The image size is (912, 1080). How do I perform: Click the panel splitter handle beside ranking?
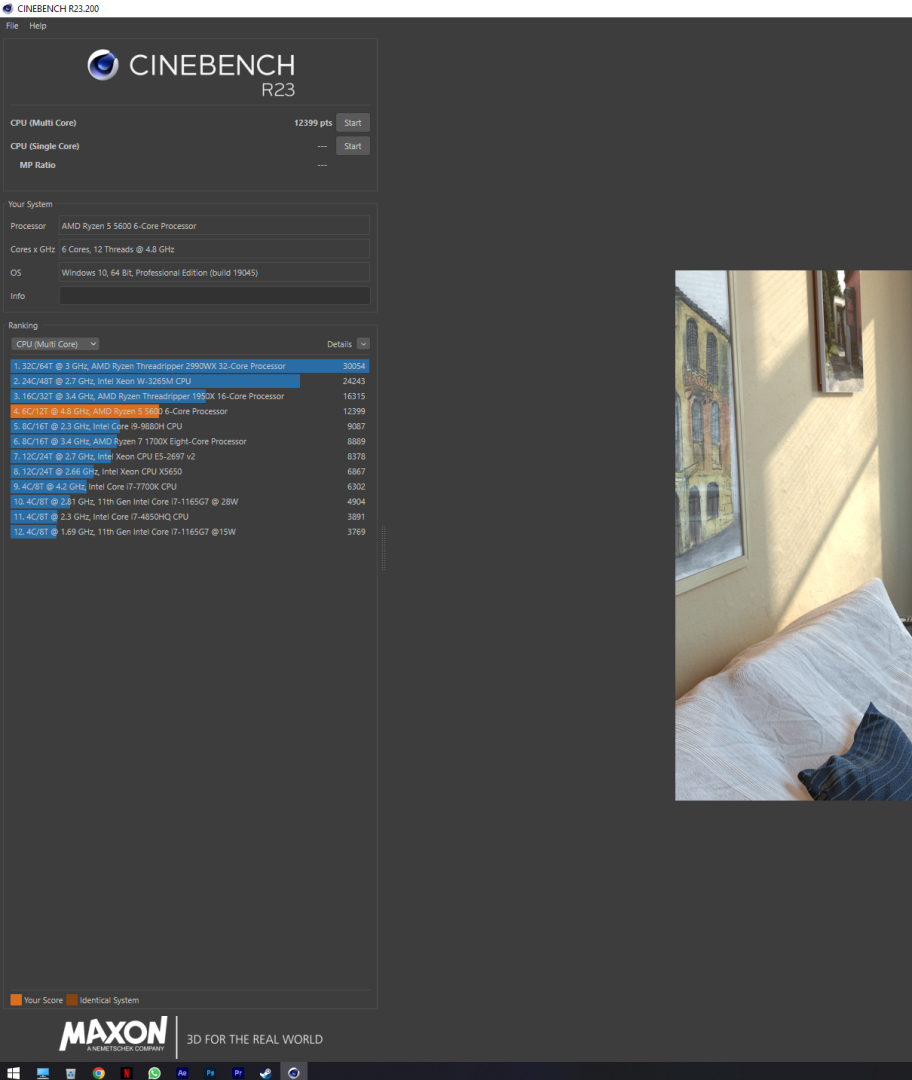tap(384, 548)
